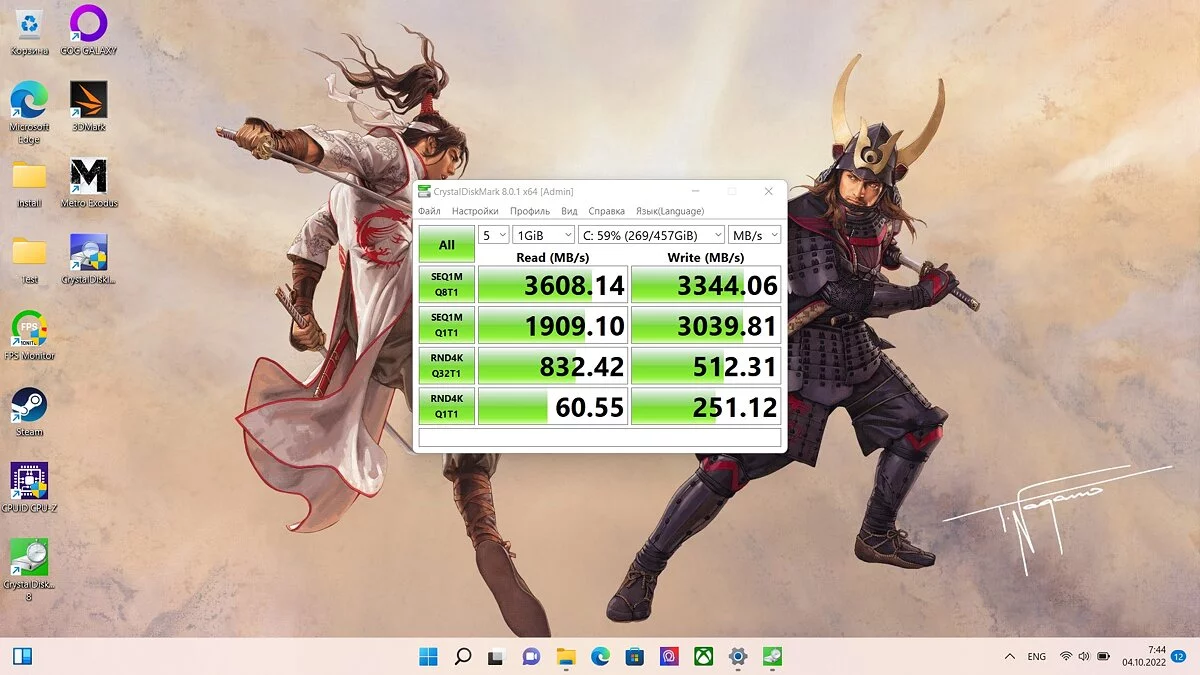Expand the 1GiB test size dropdown

(543, 235)
